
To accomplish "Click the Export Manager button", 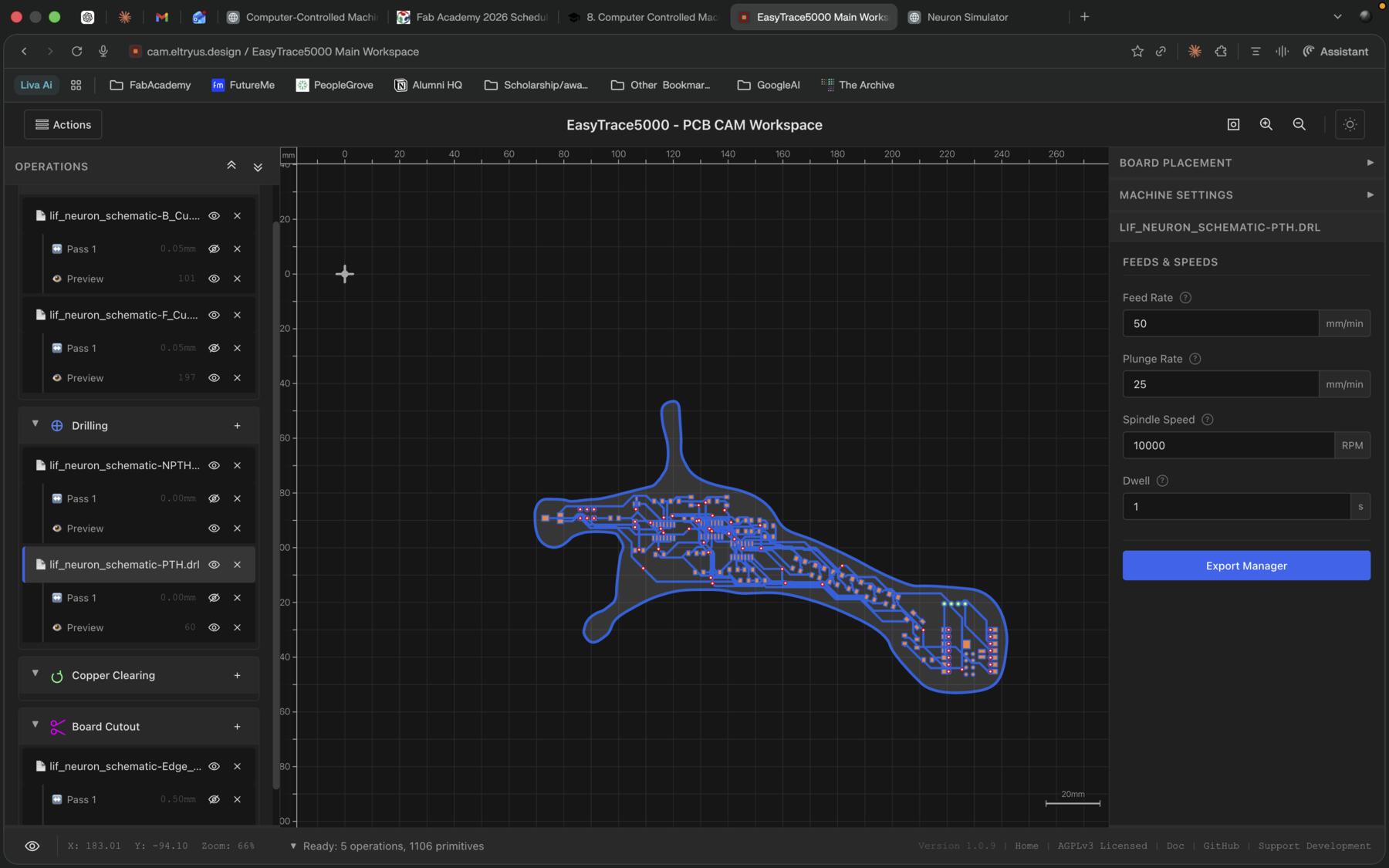I will (x=1245, y=565).
